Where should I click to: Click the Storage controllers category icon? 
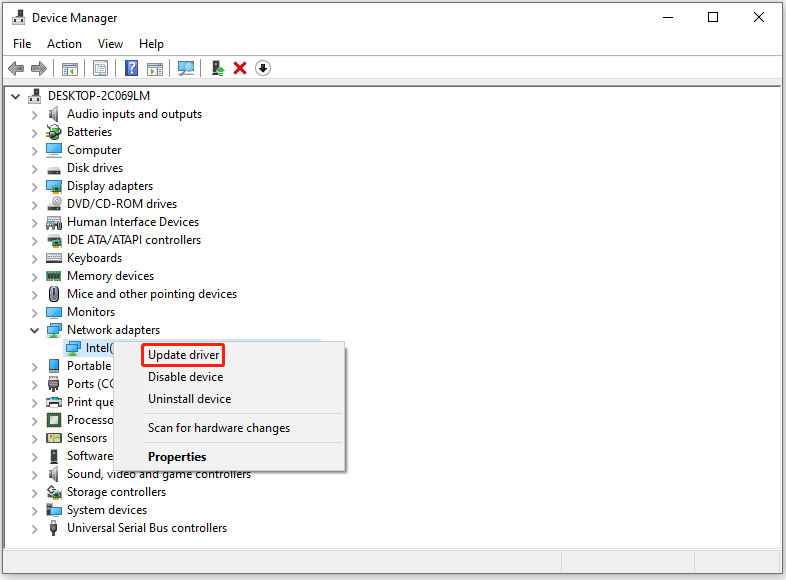click(x=54, y=492)
